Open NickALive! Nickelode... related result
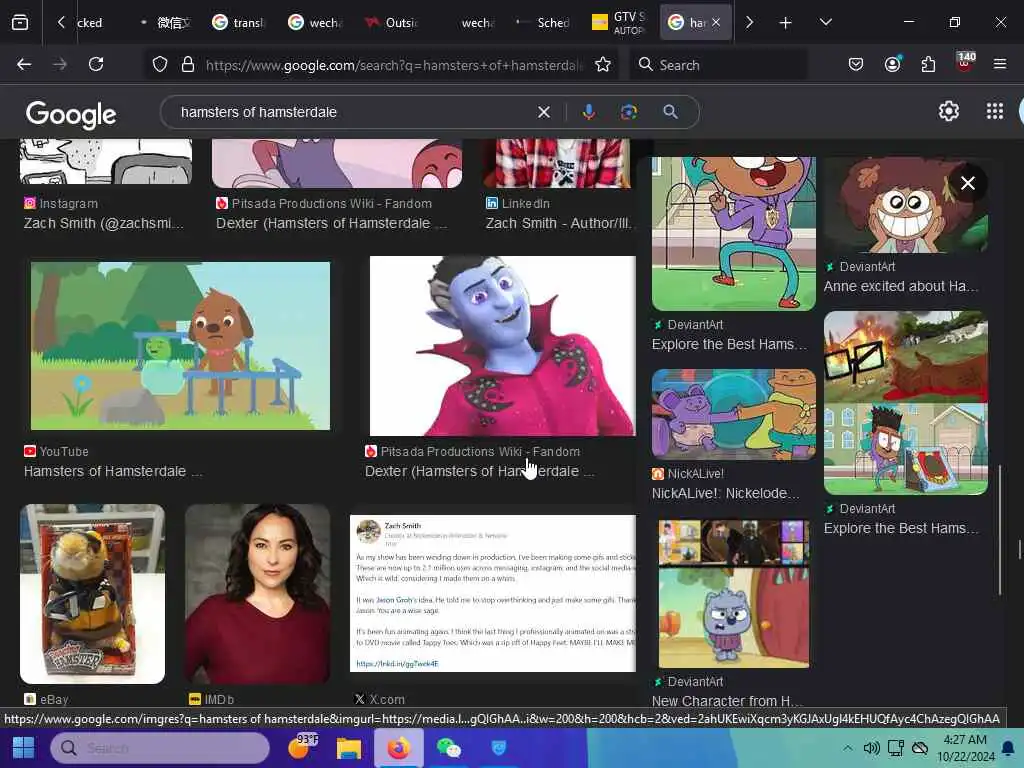Image resolution: width=1024 pixels, height=768 pixels. click(x=725, y=493)
